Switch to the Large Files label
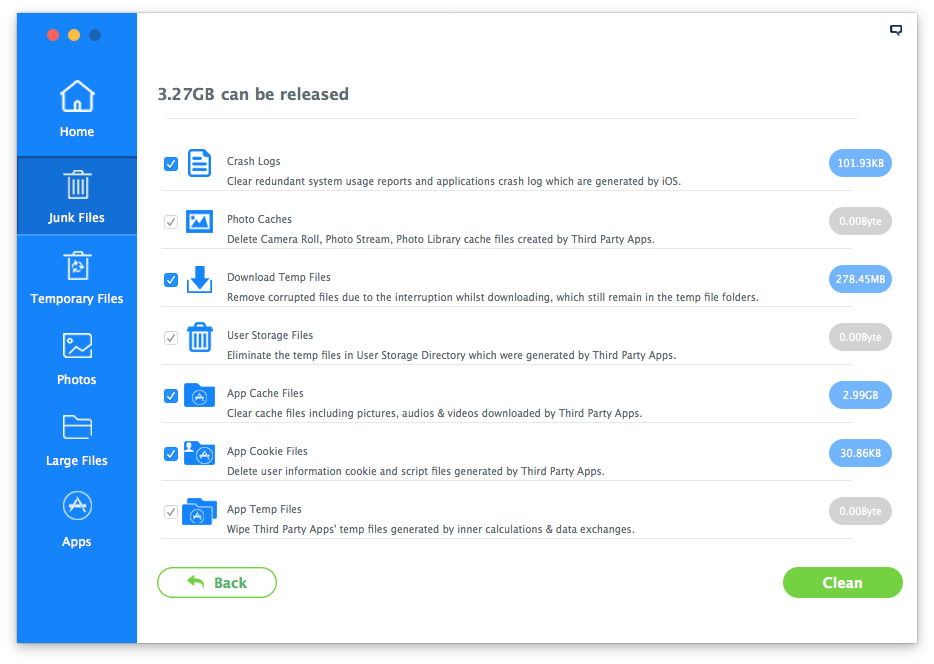Image resolution: width=934 pixels, height=664 pixels. point(77,461)
